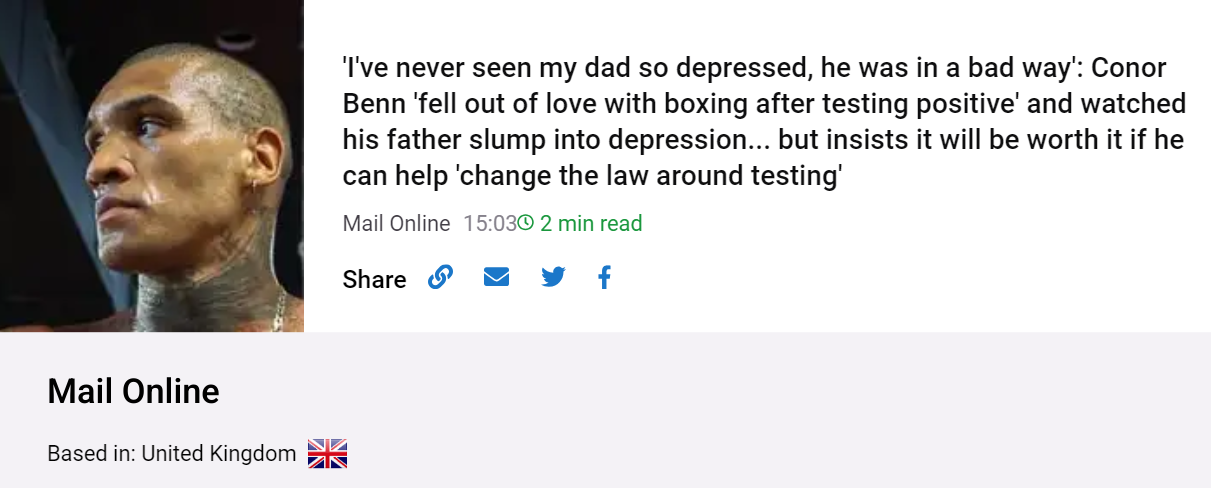Image resolution: width=1211 pixels, height=488 pixels.
Task: Click the 'Based in: United Kingdom' text
Action: pos(172,454)
